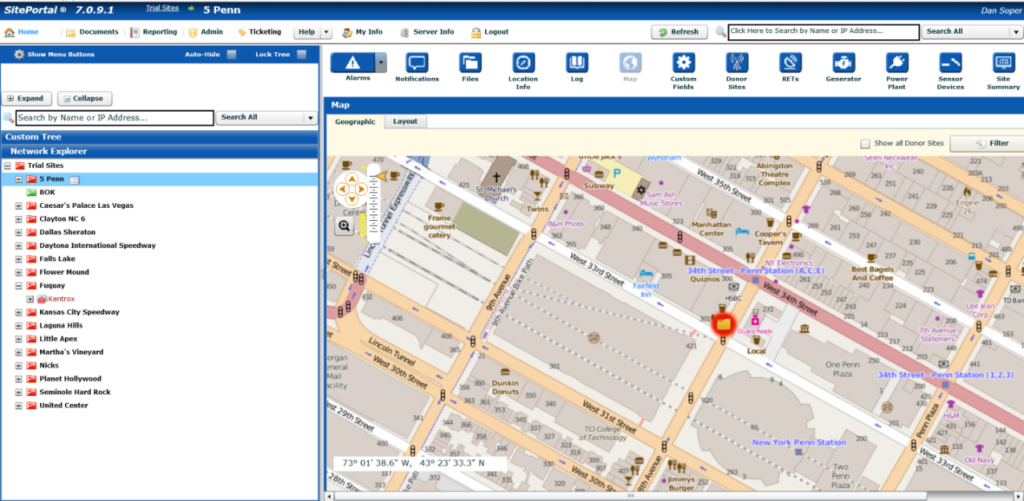Open the Reporting menu

pos(153,32)
